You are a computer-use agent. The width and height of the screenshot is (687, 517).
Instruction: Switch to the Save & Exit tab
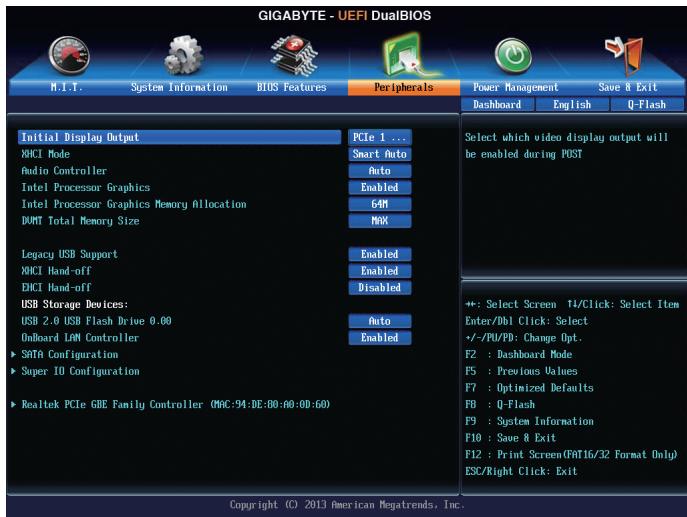(x=628, y=88)
